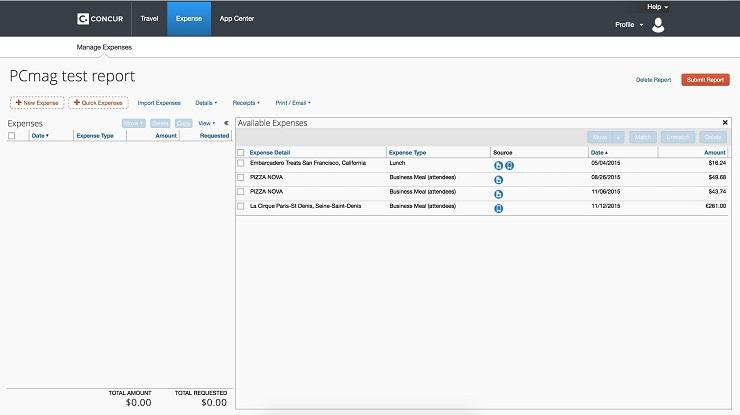
Task: Open the Details dropdown menu
Action: (x=206, y=103)
